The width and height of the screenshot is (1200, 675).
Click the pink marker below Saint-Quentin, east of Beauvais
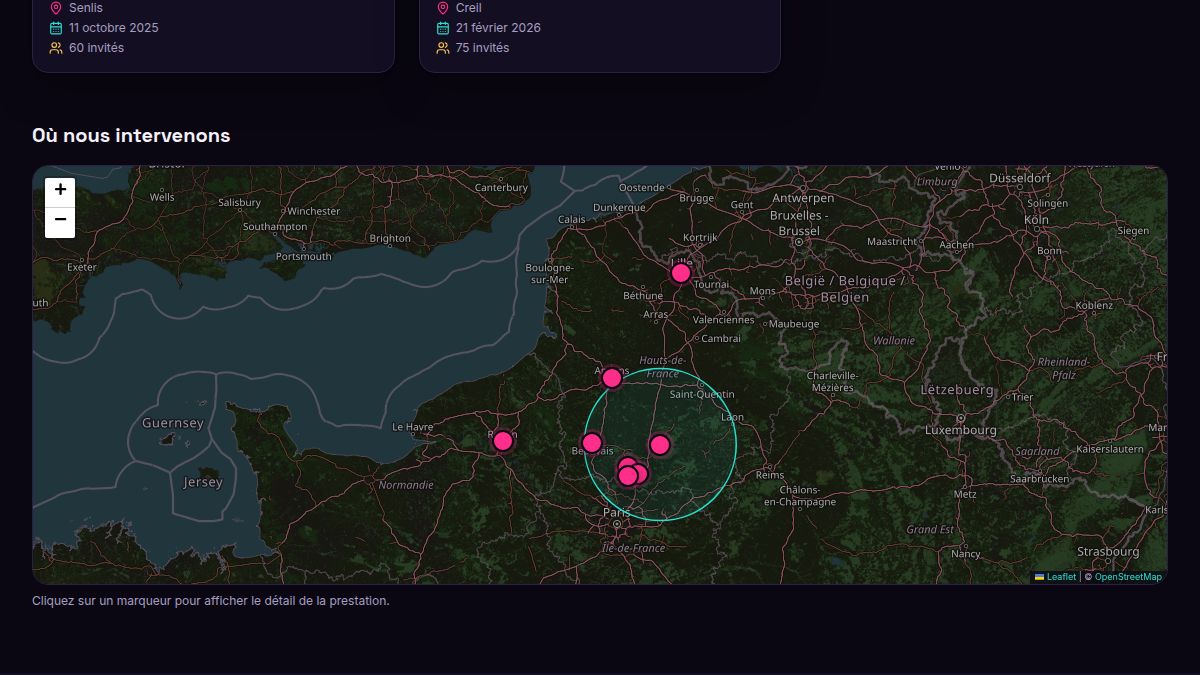tap(660, 445)
